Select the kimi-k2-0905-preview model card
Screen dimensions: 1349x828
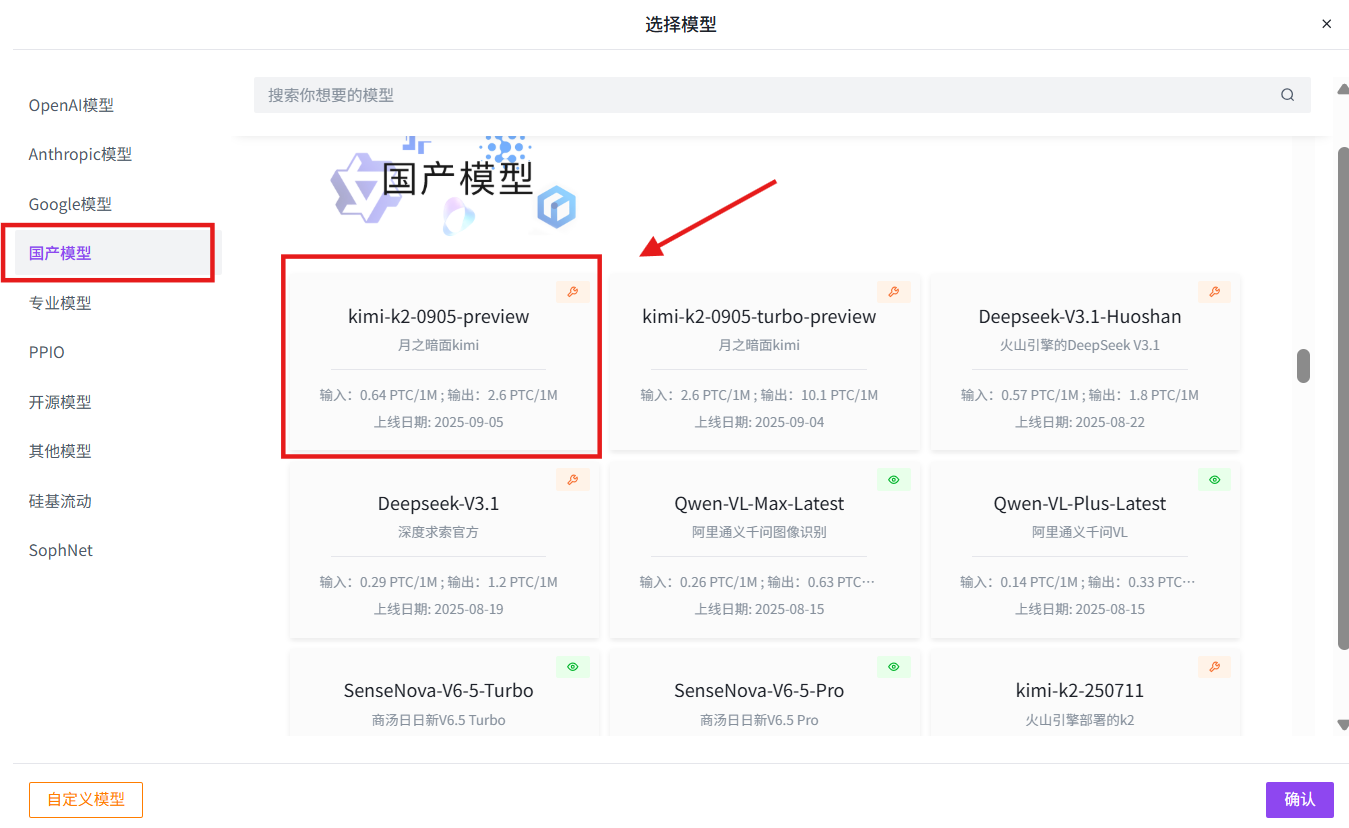(x=444, y=362)
